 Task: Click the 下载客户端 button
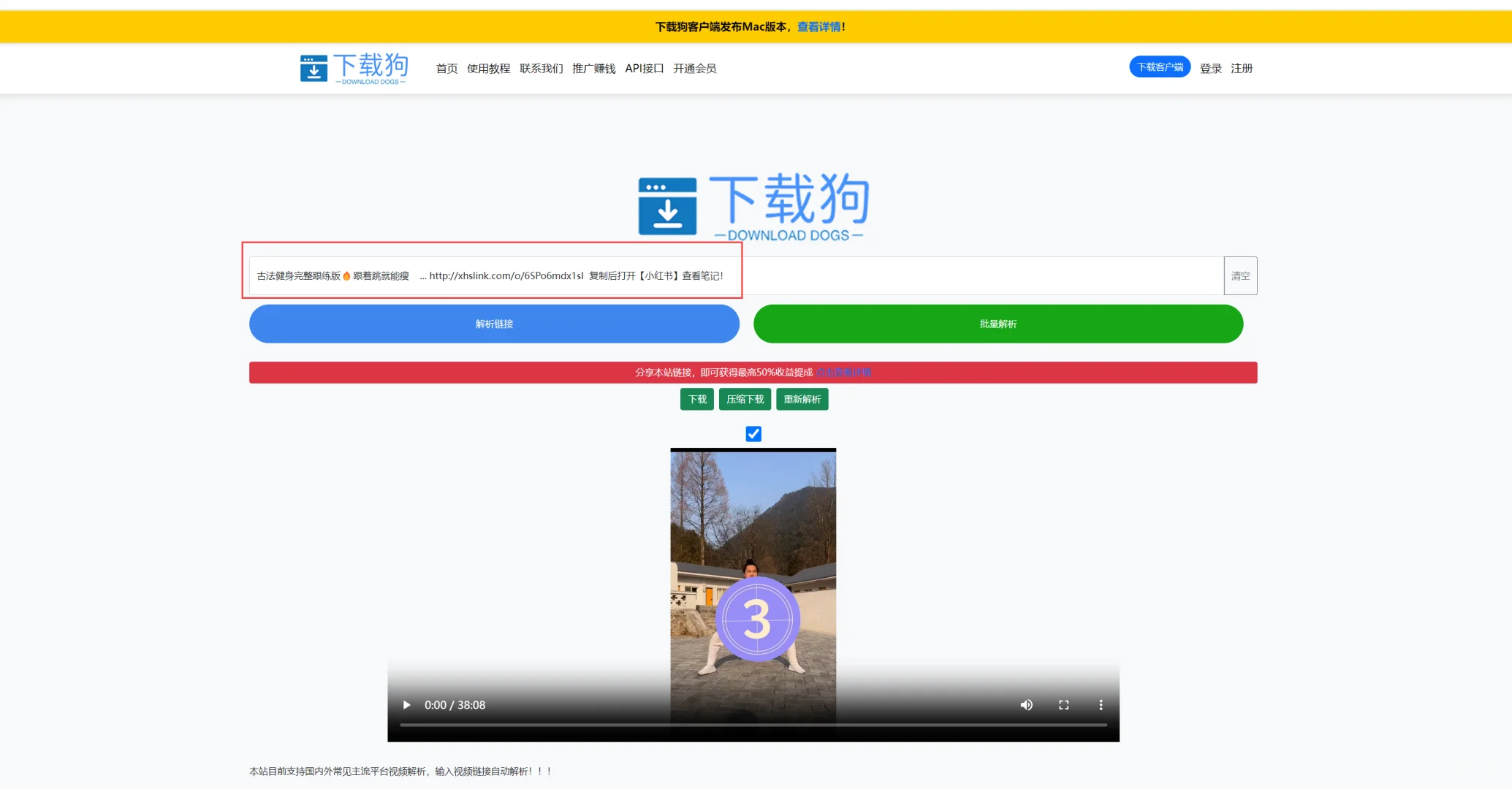click(1160, 66)
